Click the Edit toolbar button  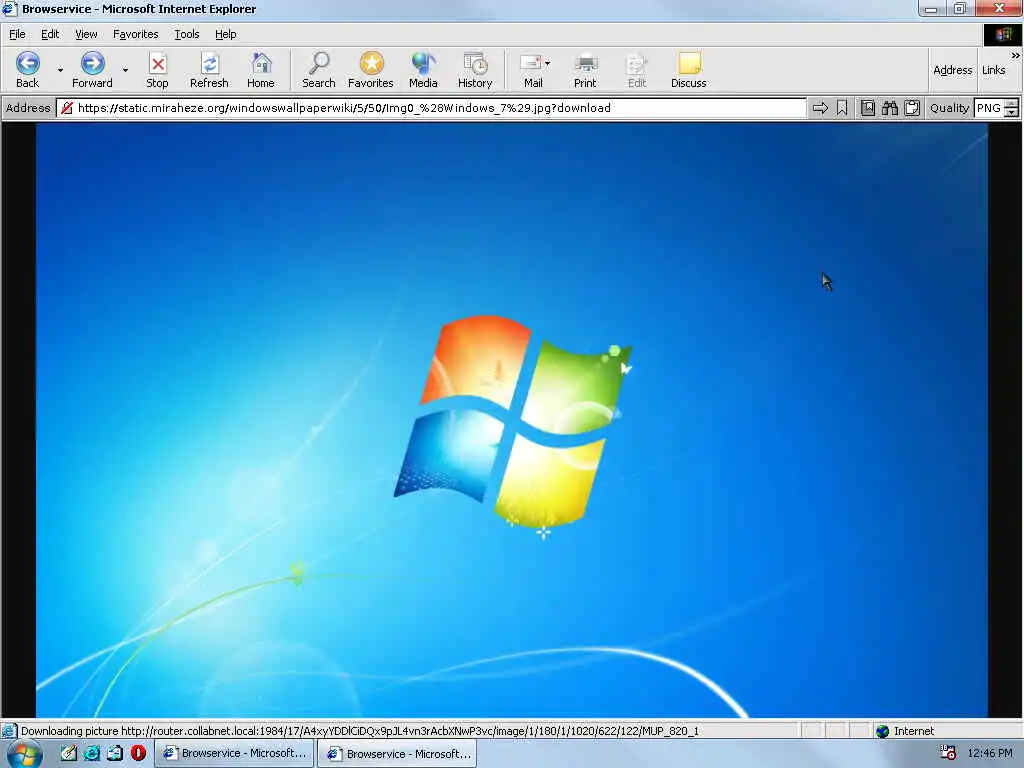coord(637,70)
